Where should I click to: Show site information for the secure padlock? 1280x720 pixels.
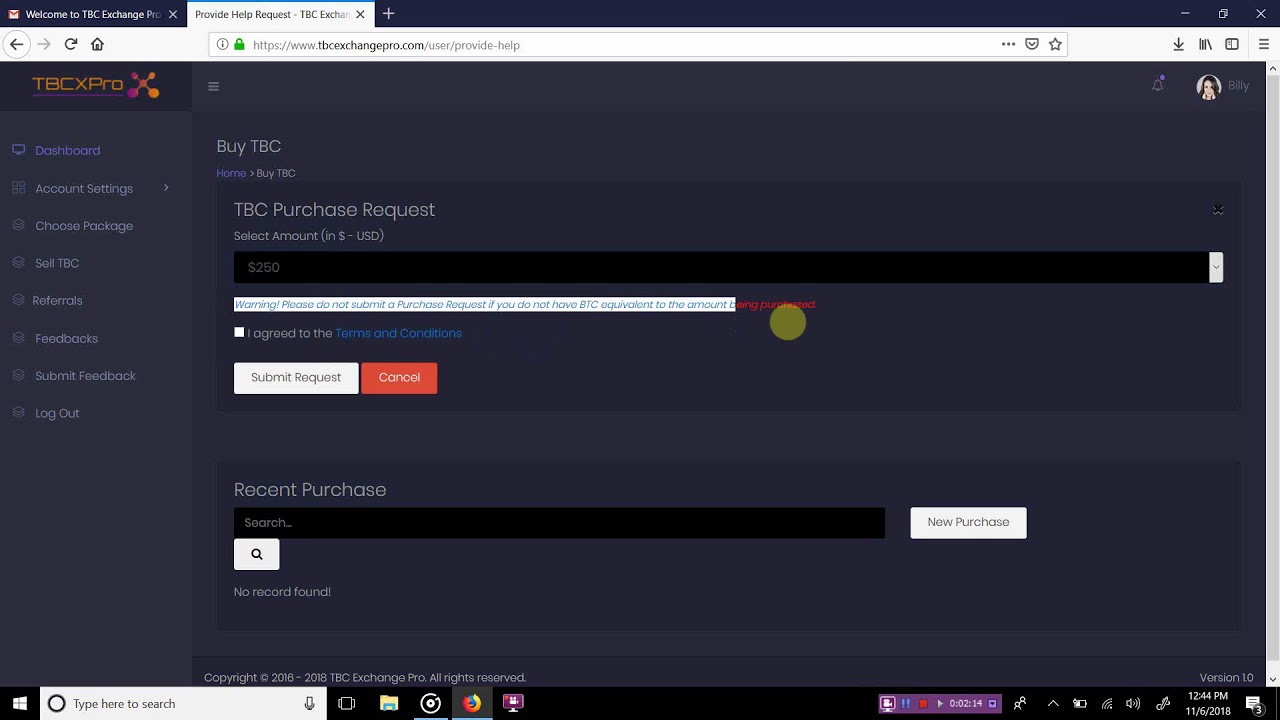(239, 45)
